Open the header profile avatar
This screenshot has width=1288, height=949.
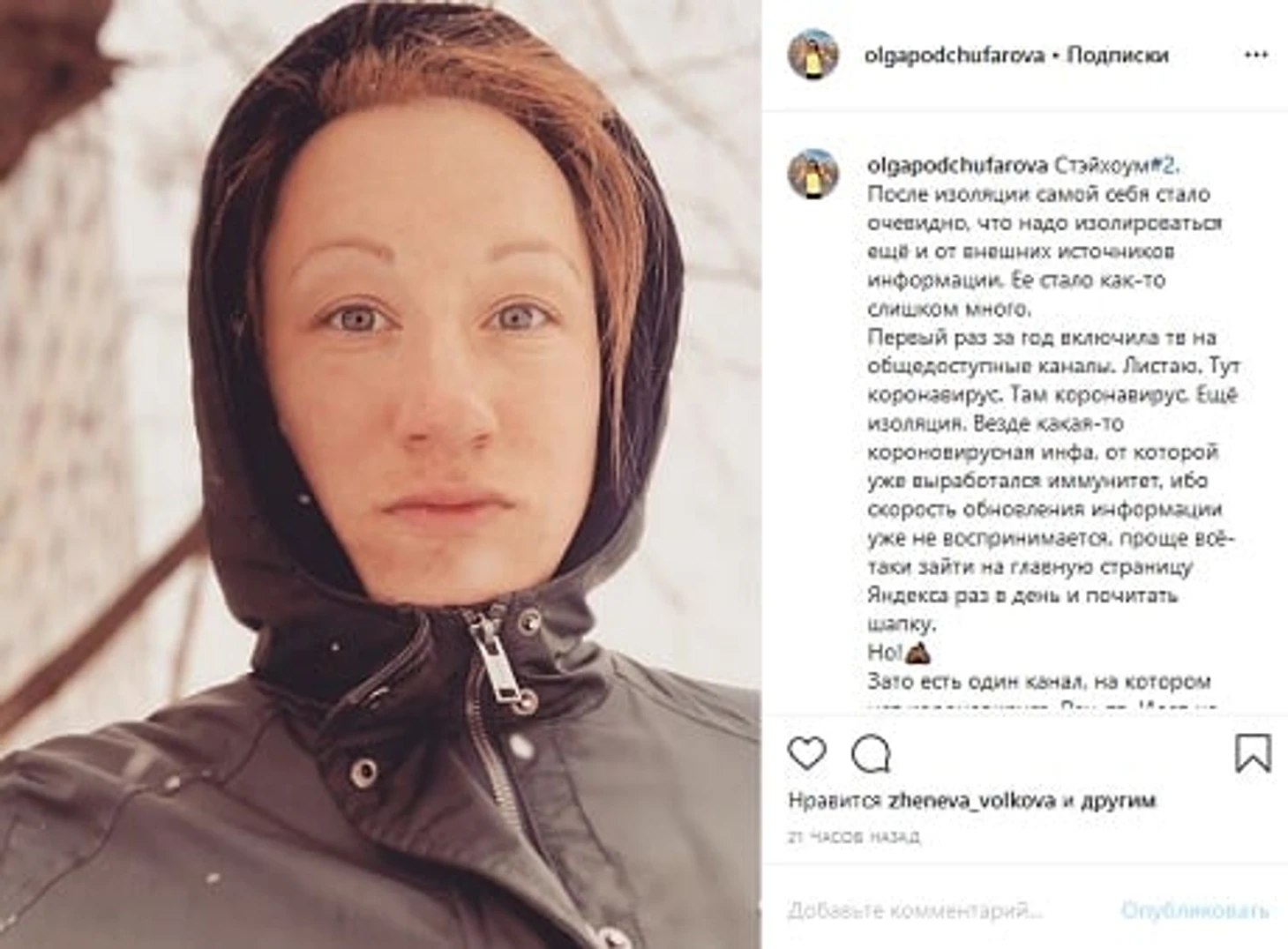pos(812,55)
